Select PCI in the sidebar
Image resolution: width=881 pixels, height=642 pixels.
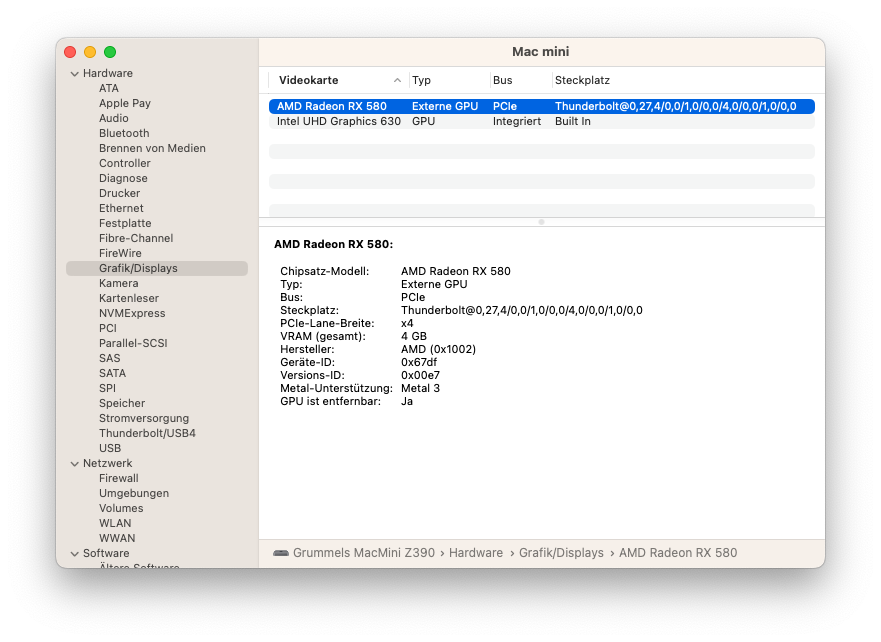pyautogui.click(x=108, y=328)
